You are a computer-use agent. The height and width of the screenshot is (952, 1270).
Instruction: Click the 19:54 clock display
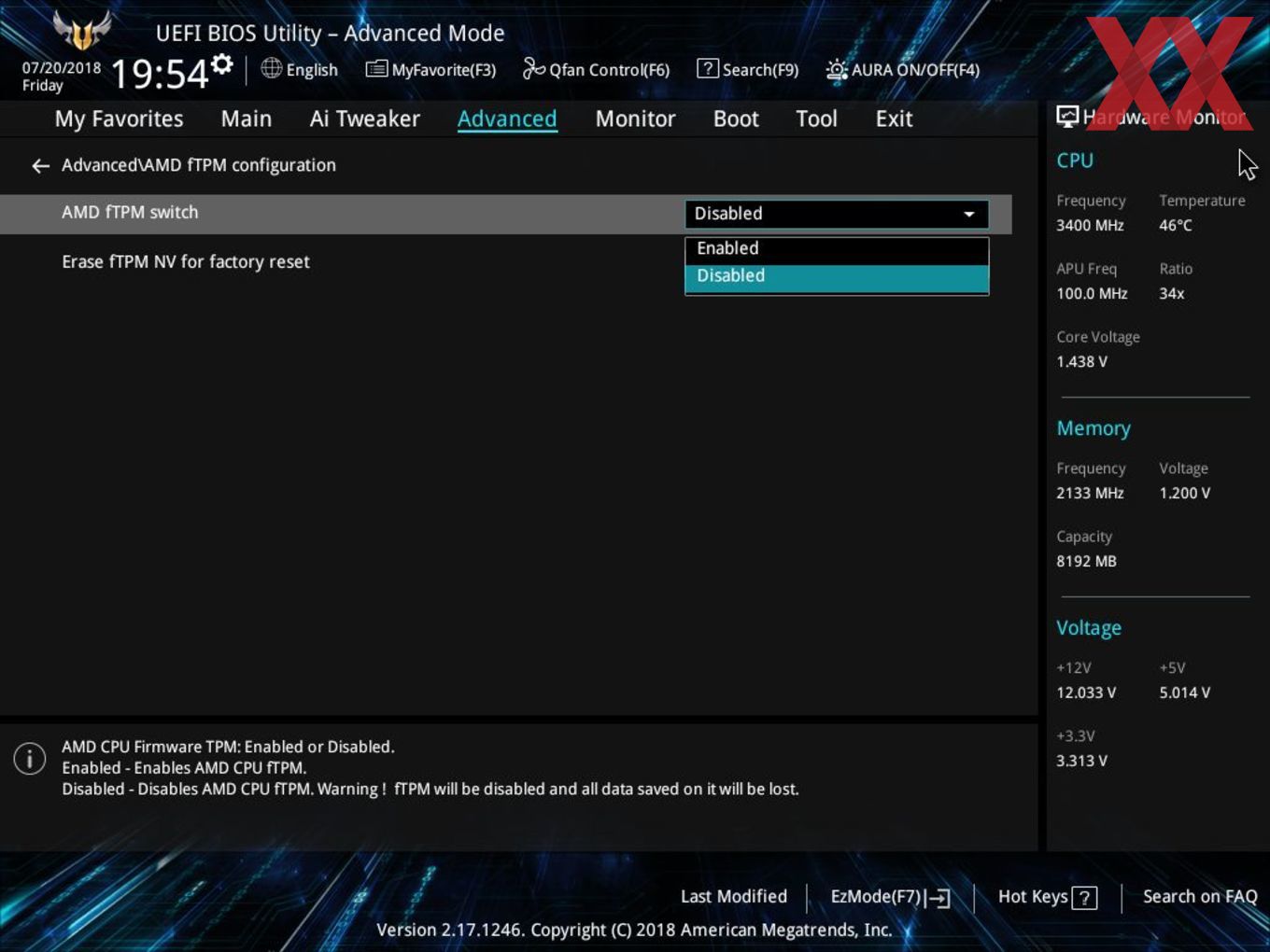tap(160, 74)
